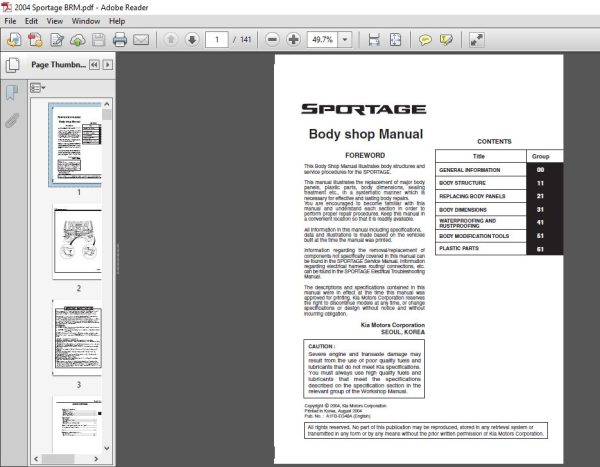Click WATERPROOFING AND RUSTPROOFING contents entry
The height and width of the screenshot is (467, 600).
[x=468, y=223]
